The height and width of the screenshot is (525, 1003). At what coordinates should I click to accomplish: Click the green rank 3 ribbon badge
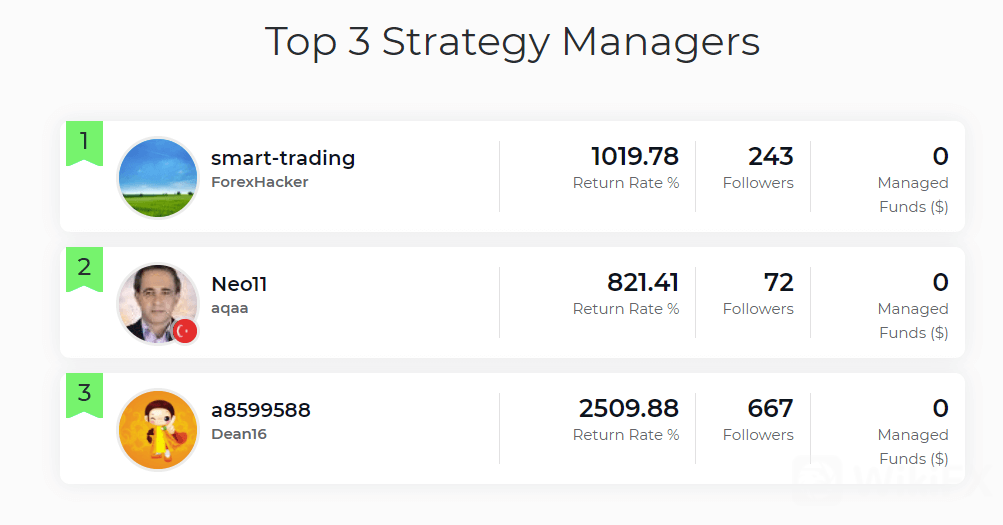84,394
